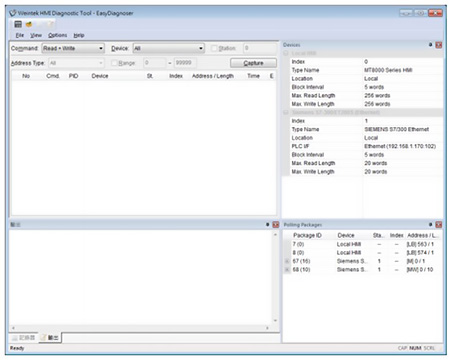Viewport: 450px width, 364px height.
Task: Click the output panel scroll left arrow
Action: point(13,328)
